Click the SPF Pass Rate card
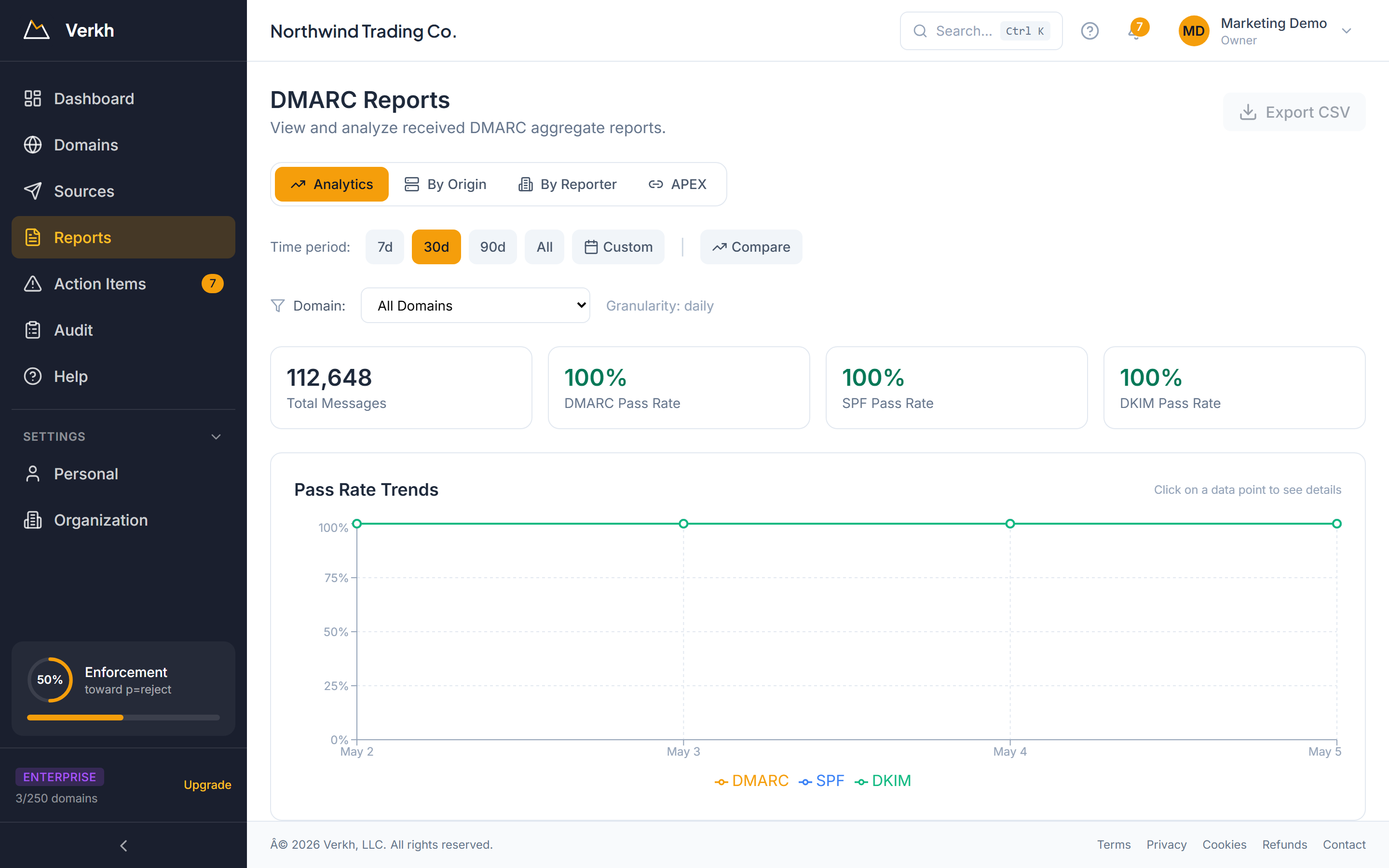This screenshot has height=868, width=1389. (957, 388)
